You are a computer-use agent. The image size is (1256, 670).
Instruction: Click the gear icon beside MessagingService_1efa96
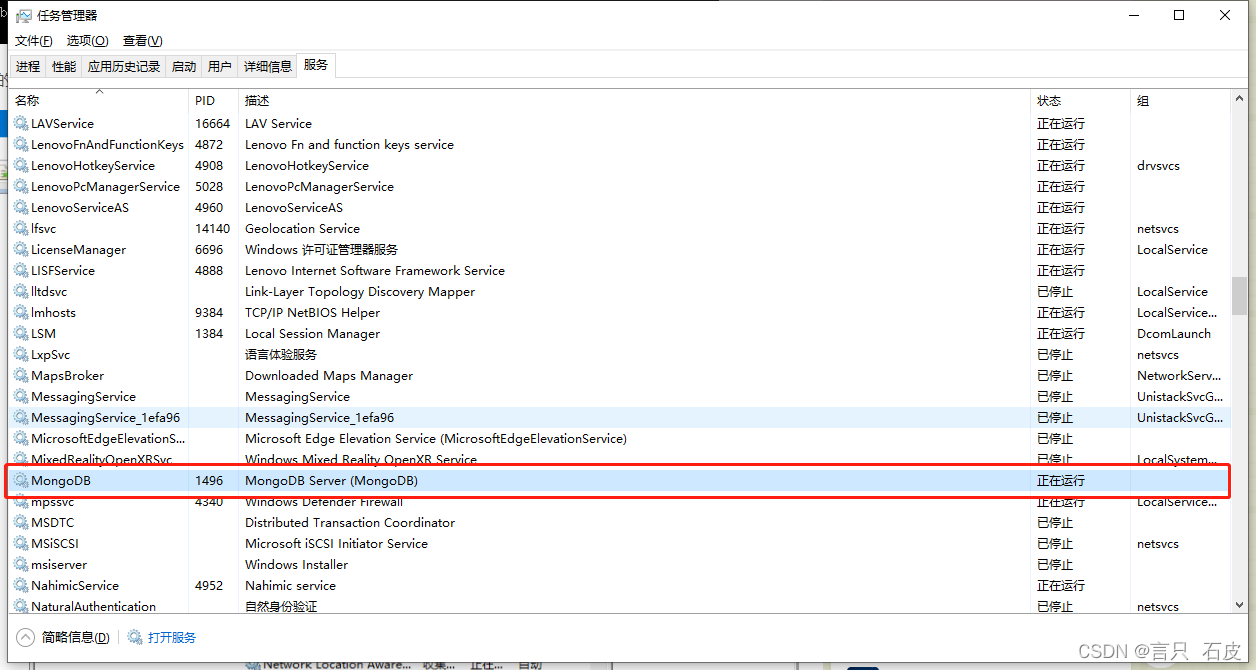21,417
